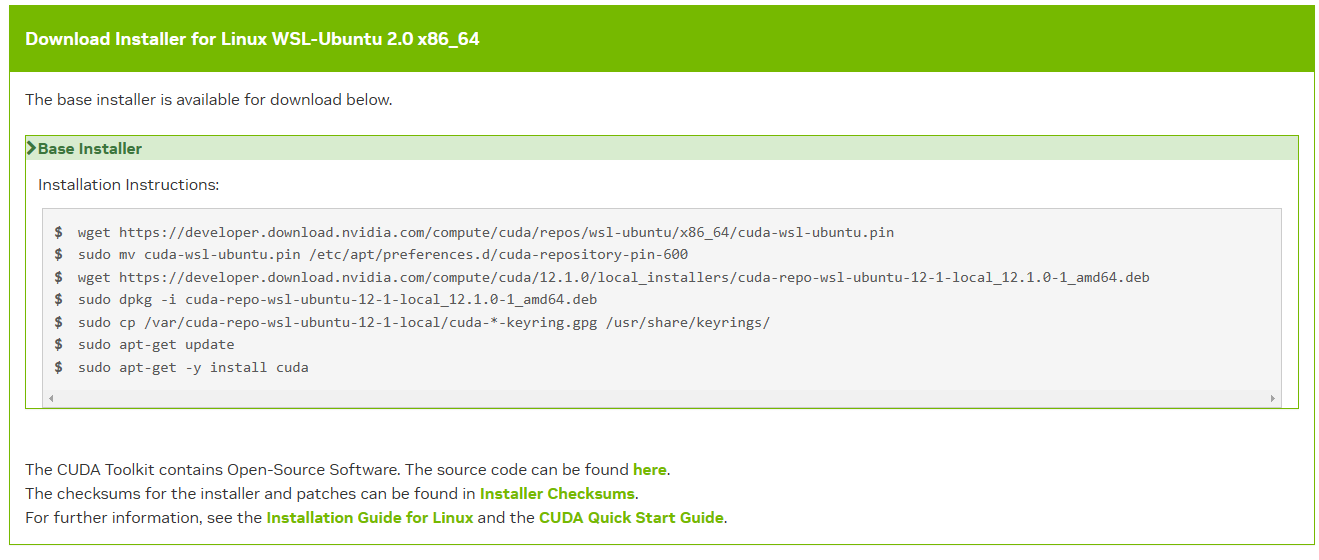Open the Installer Checksums link
Viewport: 1319px width, 560px height.
click(x=557, y=494)
